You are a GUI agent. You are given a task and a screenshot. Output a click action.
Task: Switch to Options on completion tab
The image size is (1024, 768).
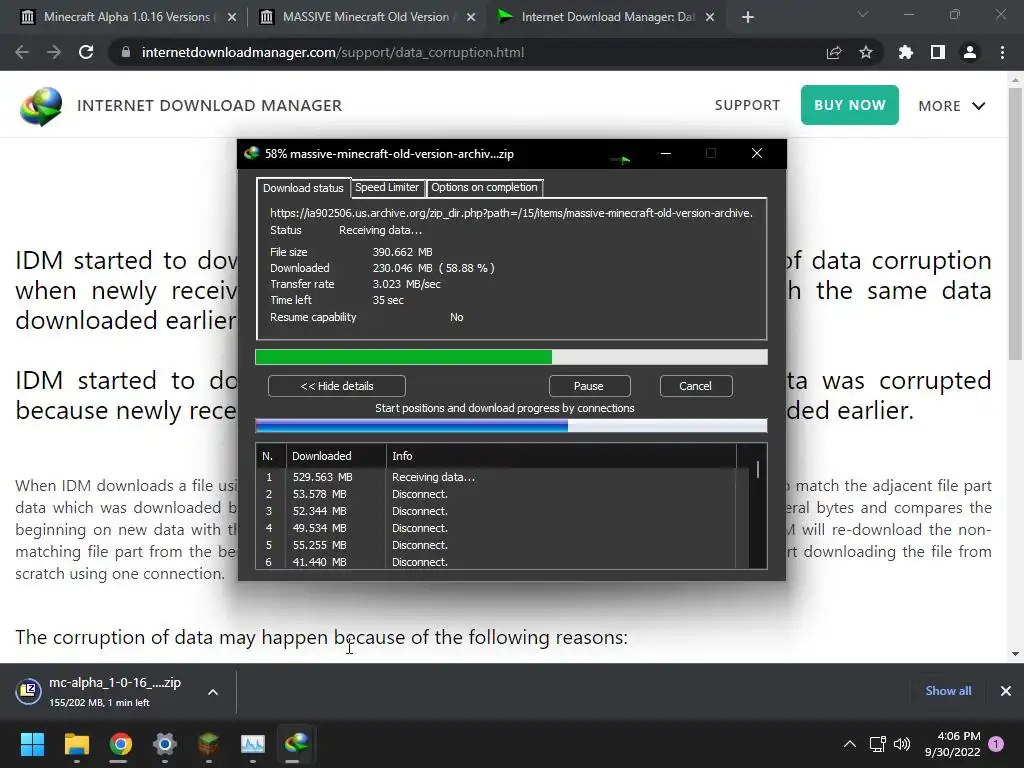pyautogui.click(x=484, y=187)
